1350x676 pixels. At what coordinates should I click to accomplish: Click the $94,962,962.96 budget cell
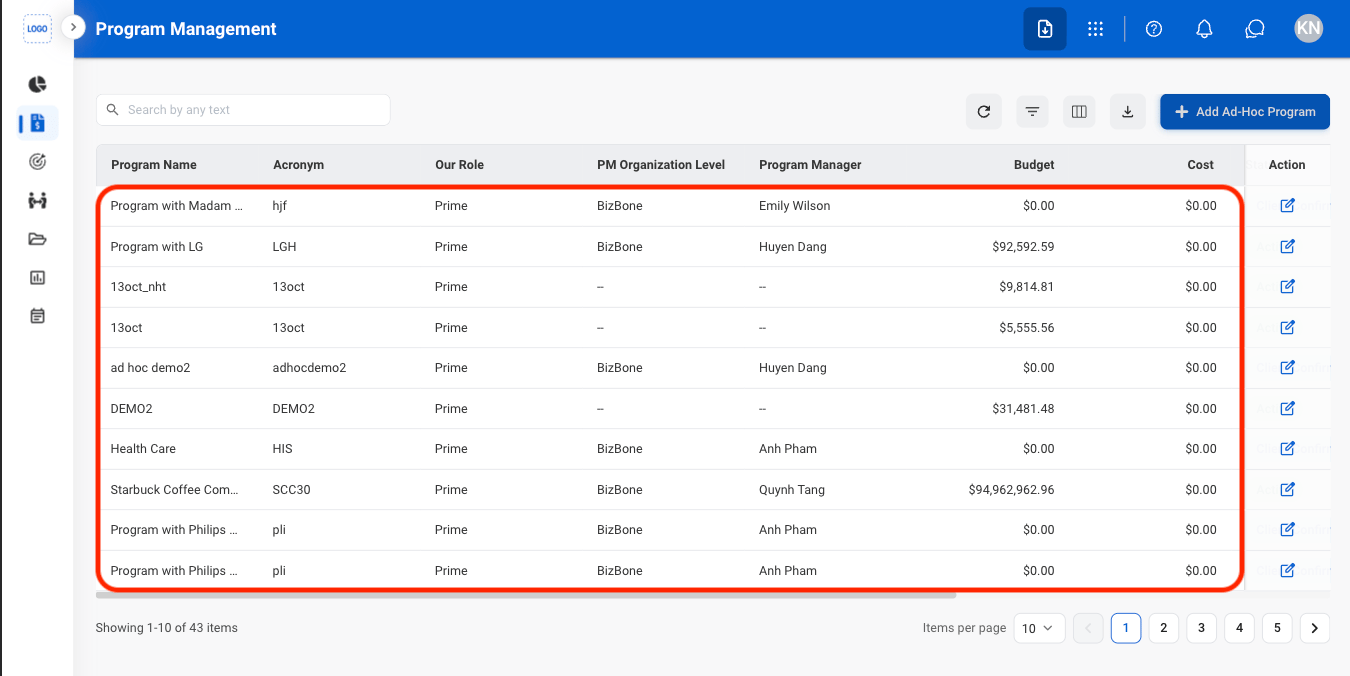pyautogui.click(x=1011, y=490)
